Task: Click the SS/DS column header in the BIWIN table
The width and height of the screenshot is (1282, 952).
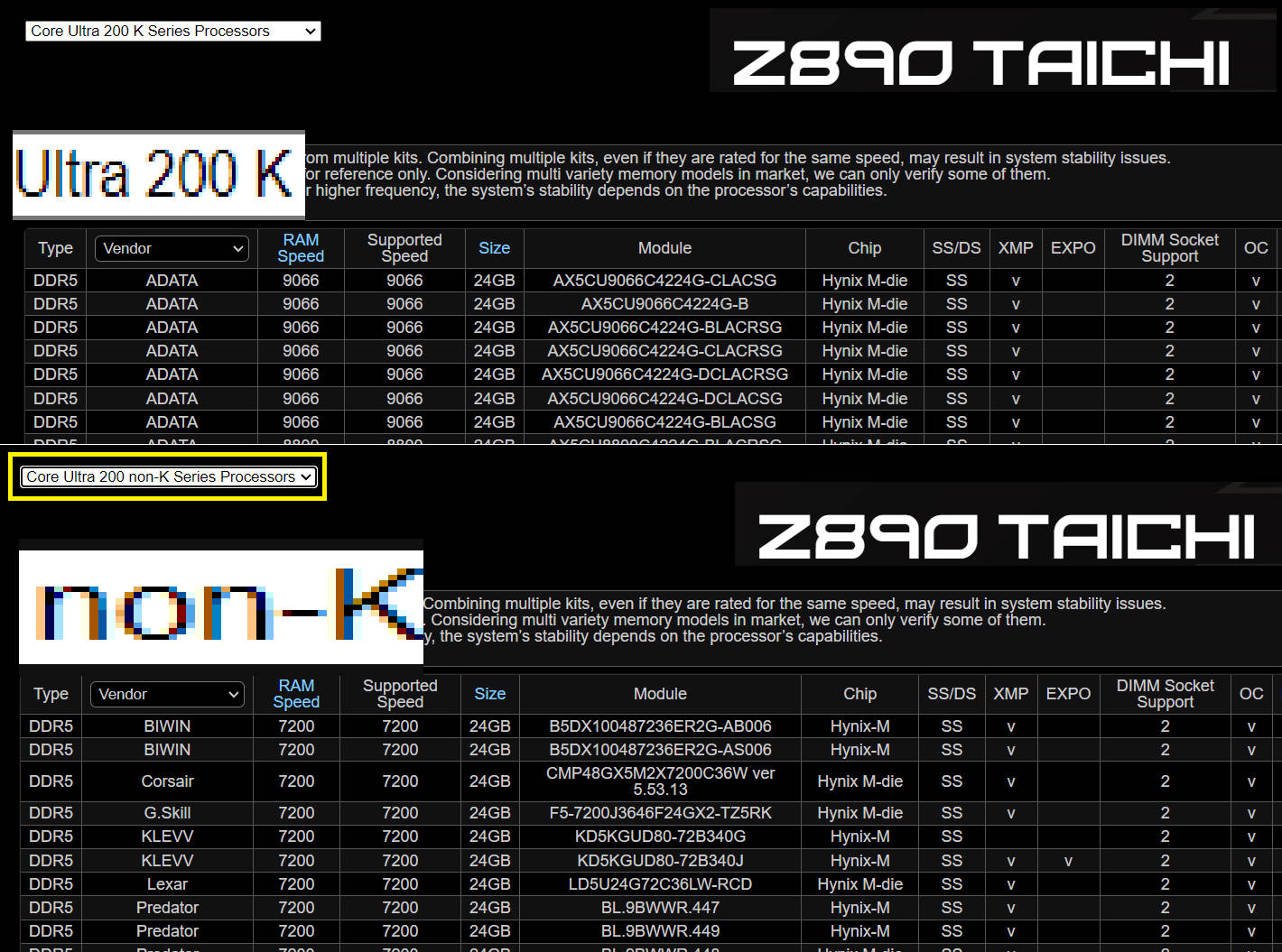Action: pyautogui.click(x=952, y=694)
